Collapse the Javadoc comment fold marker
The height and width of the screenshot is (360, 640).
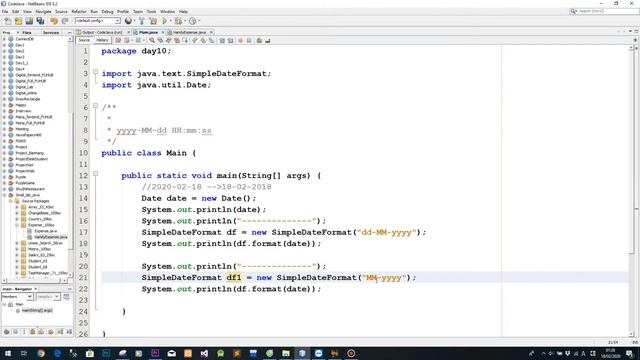tap(96, 106)
